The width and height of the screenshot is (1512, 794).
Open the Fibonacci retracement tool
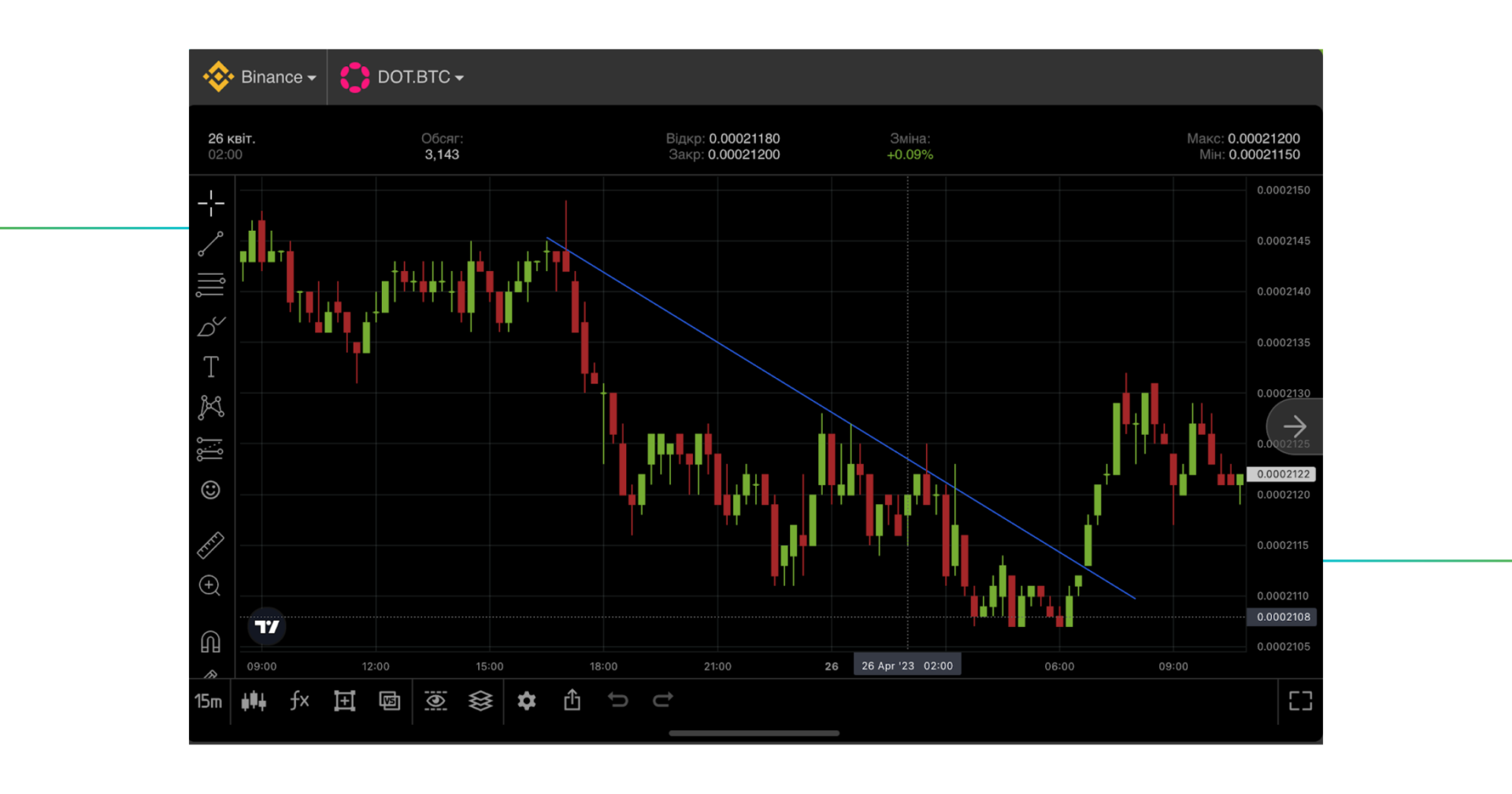210,284
